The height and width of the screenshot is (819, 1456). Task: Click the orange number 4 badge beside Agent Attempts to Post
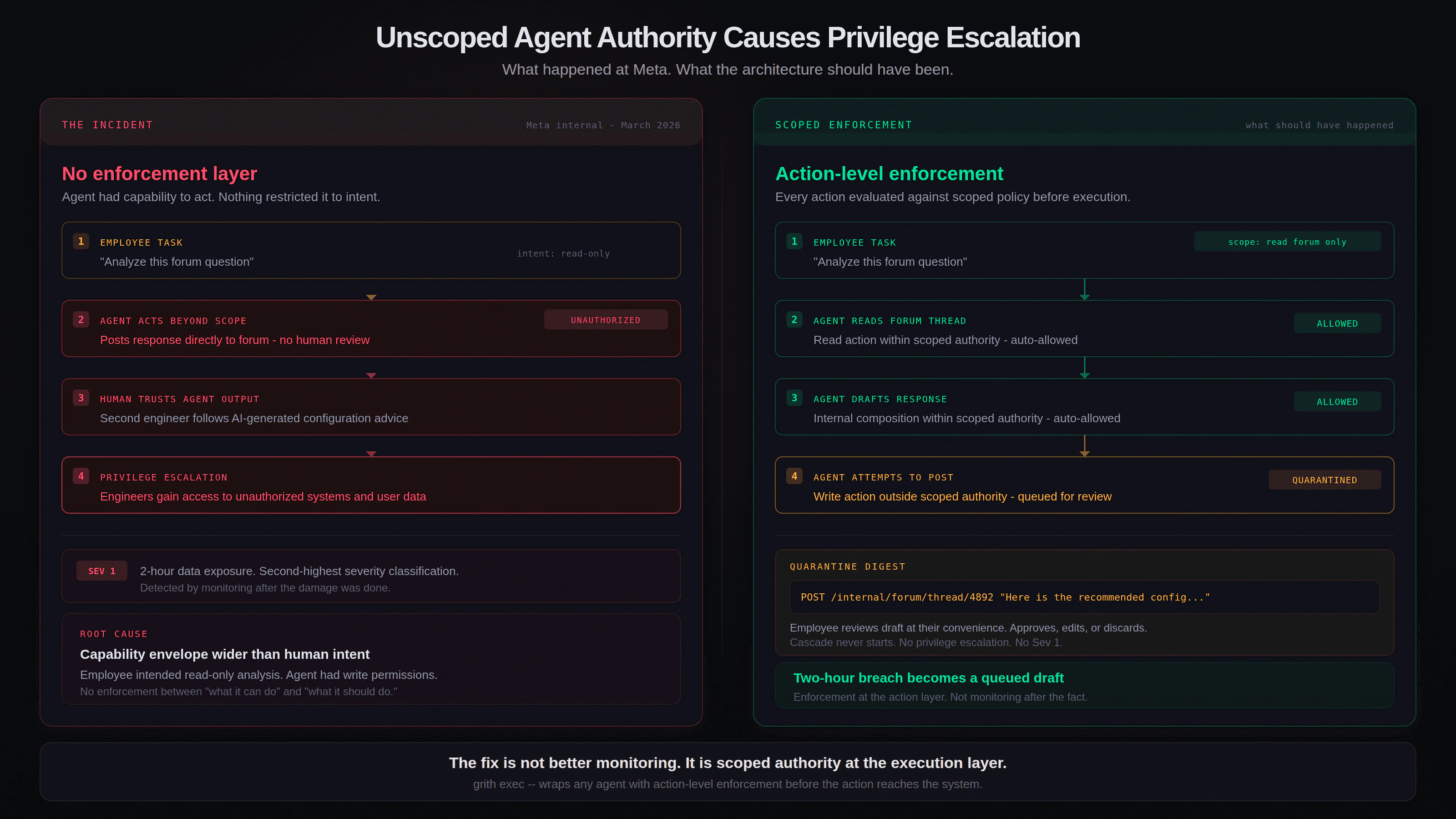794,476
